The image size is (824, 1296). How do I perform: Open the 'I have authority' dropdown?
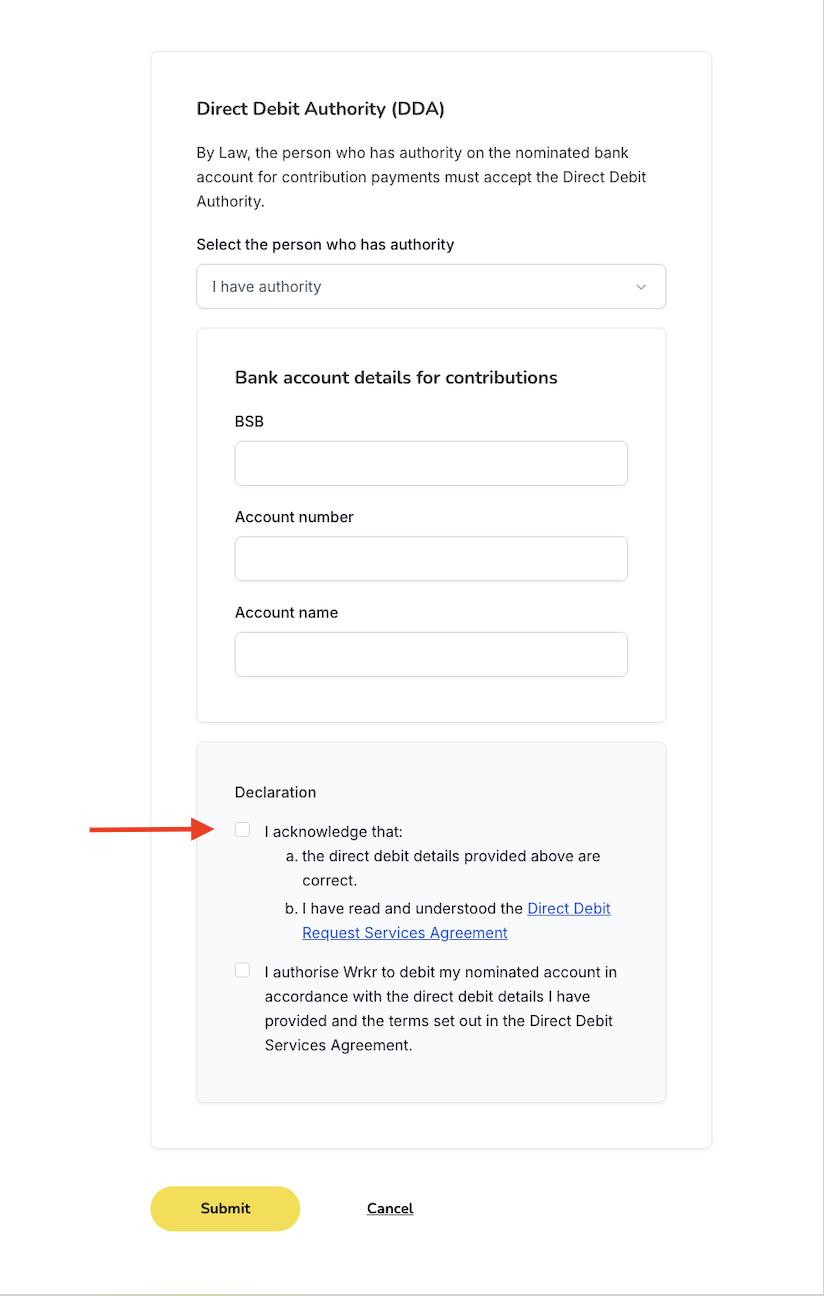coord(431,286)
